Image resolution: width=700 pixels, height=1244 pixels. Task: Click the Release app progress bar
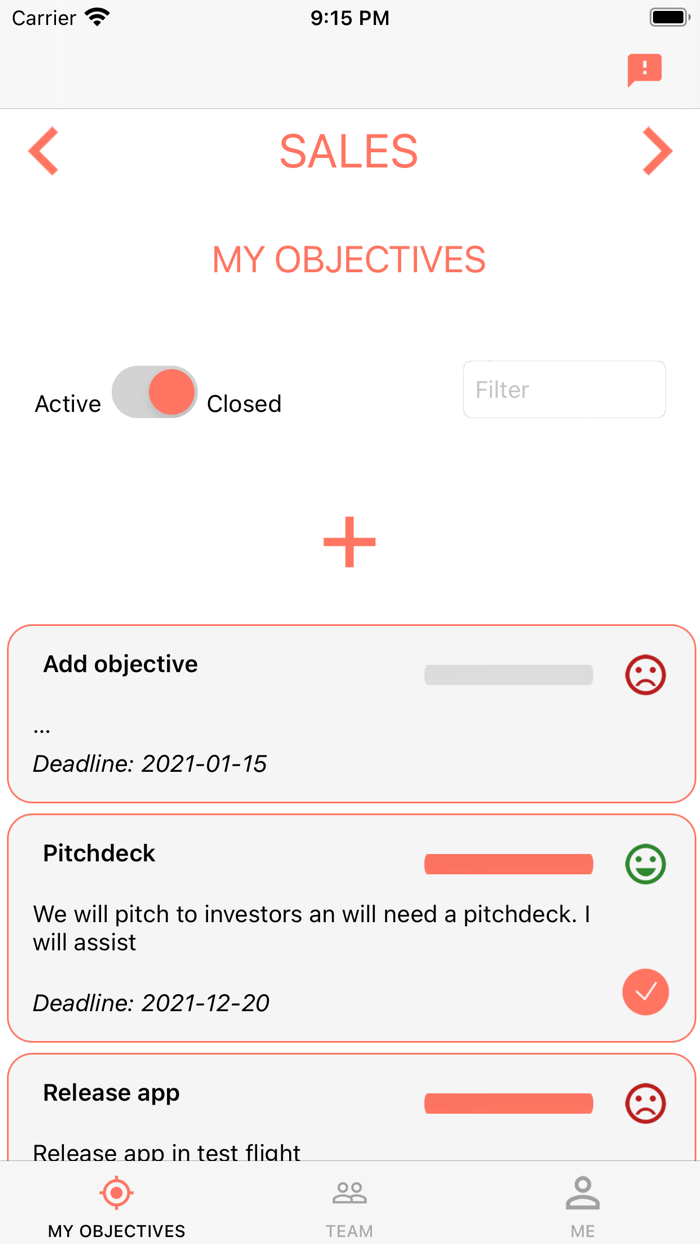pyautogui.click(x=509, y=1104)
